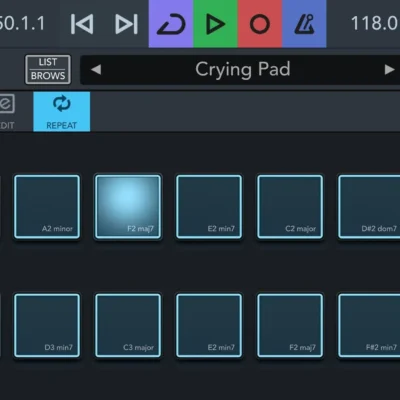Open the EDIT icon next to REPEAT
This screenshot has width=400, height=400.
7,112
